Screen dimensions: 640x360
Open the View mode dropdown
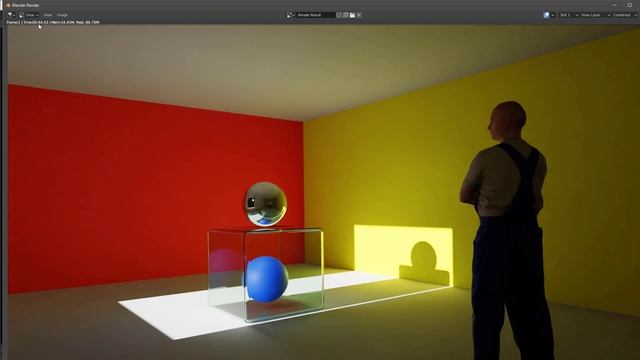pos(29,15)
